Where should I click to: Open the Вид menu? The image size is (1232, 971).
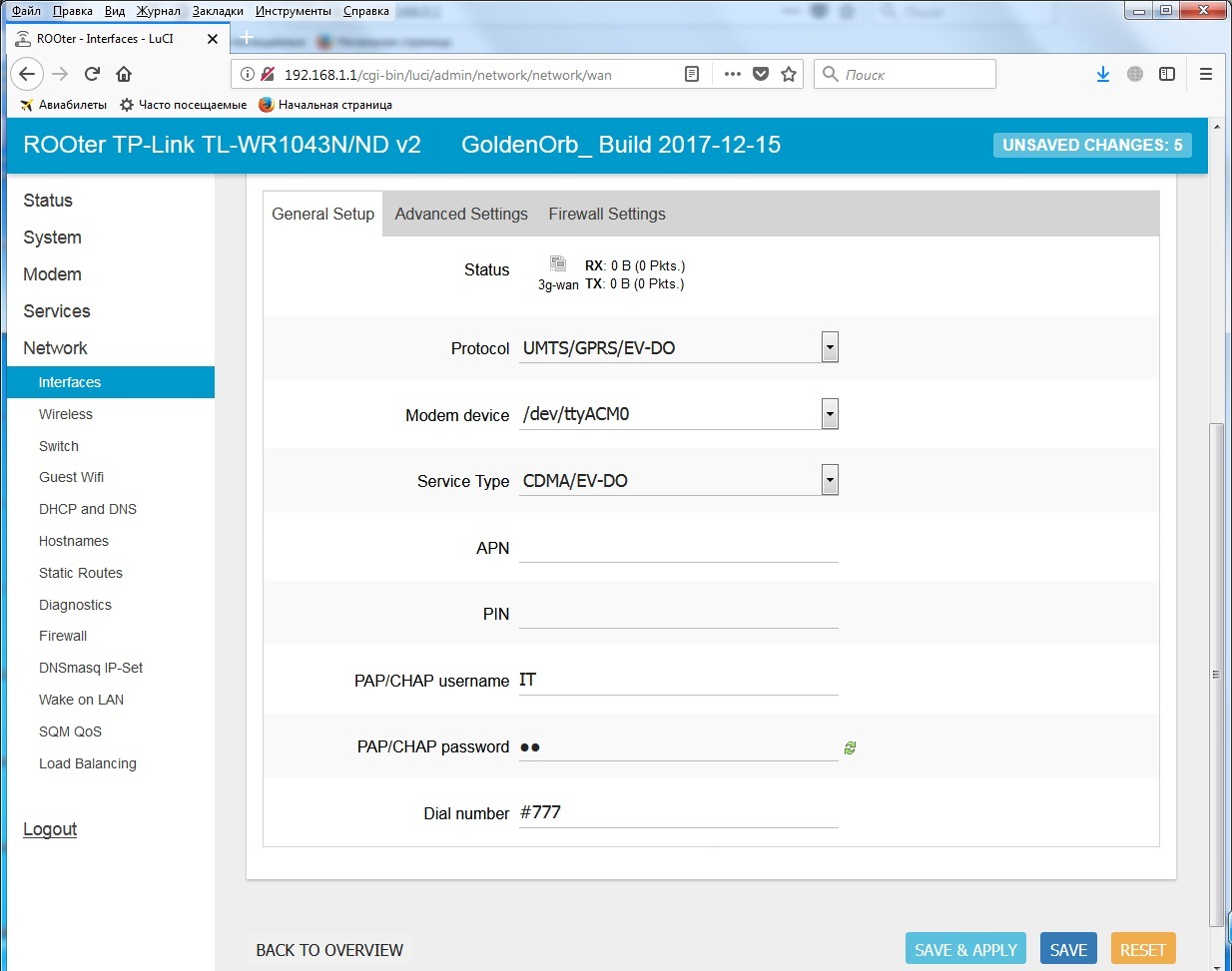(x=115, y=11)
